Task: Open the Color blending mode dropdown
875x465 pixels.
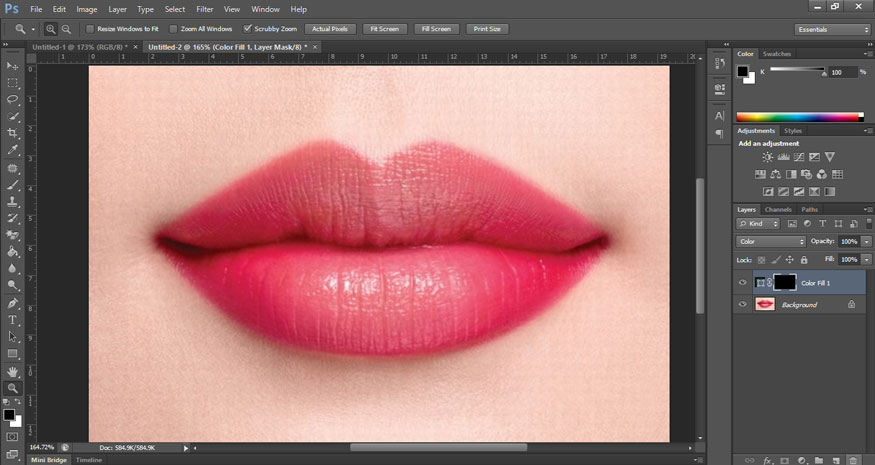Action: point(771,242)
